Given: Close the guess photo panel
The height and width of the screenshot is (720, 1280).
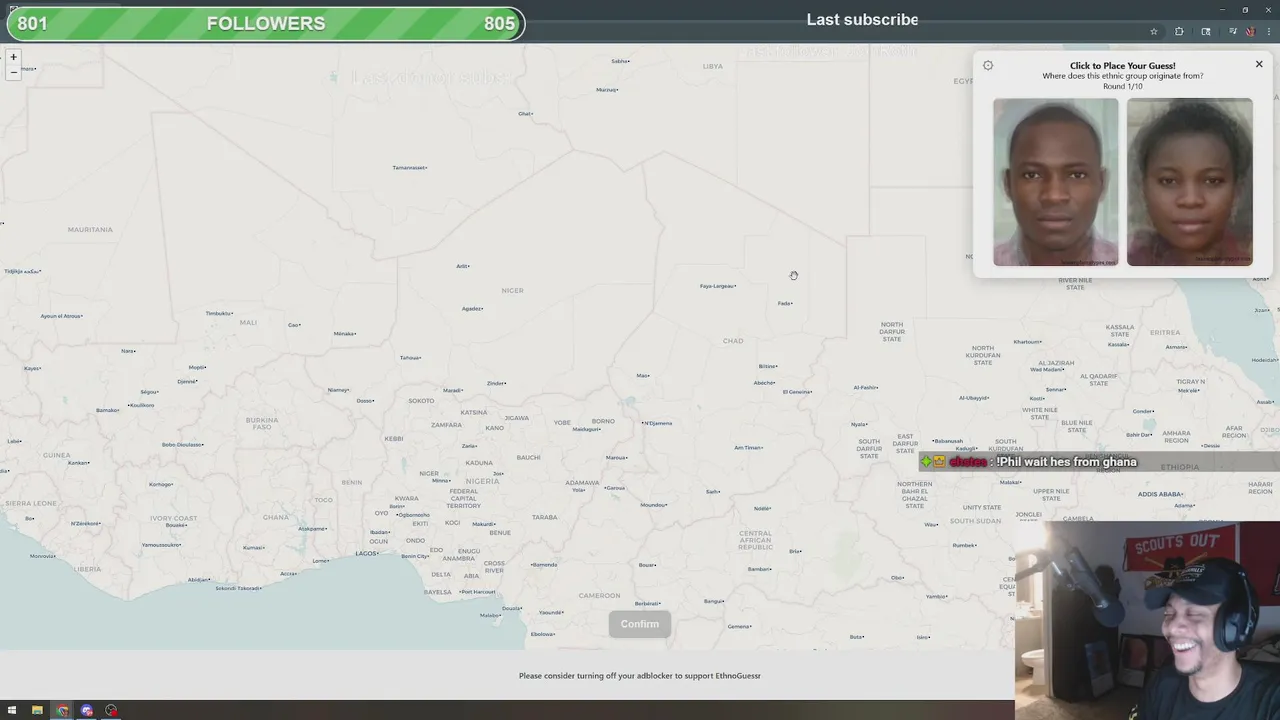Looking at the screenshot, I should (x=1259, y=64).
